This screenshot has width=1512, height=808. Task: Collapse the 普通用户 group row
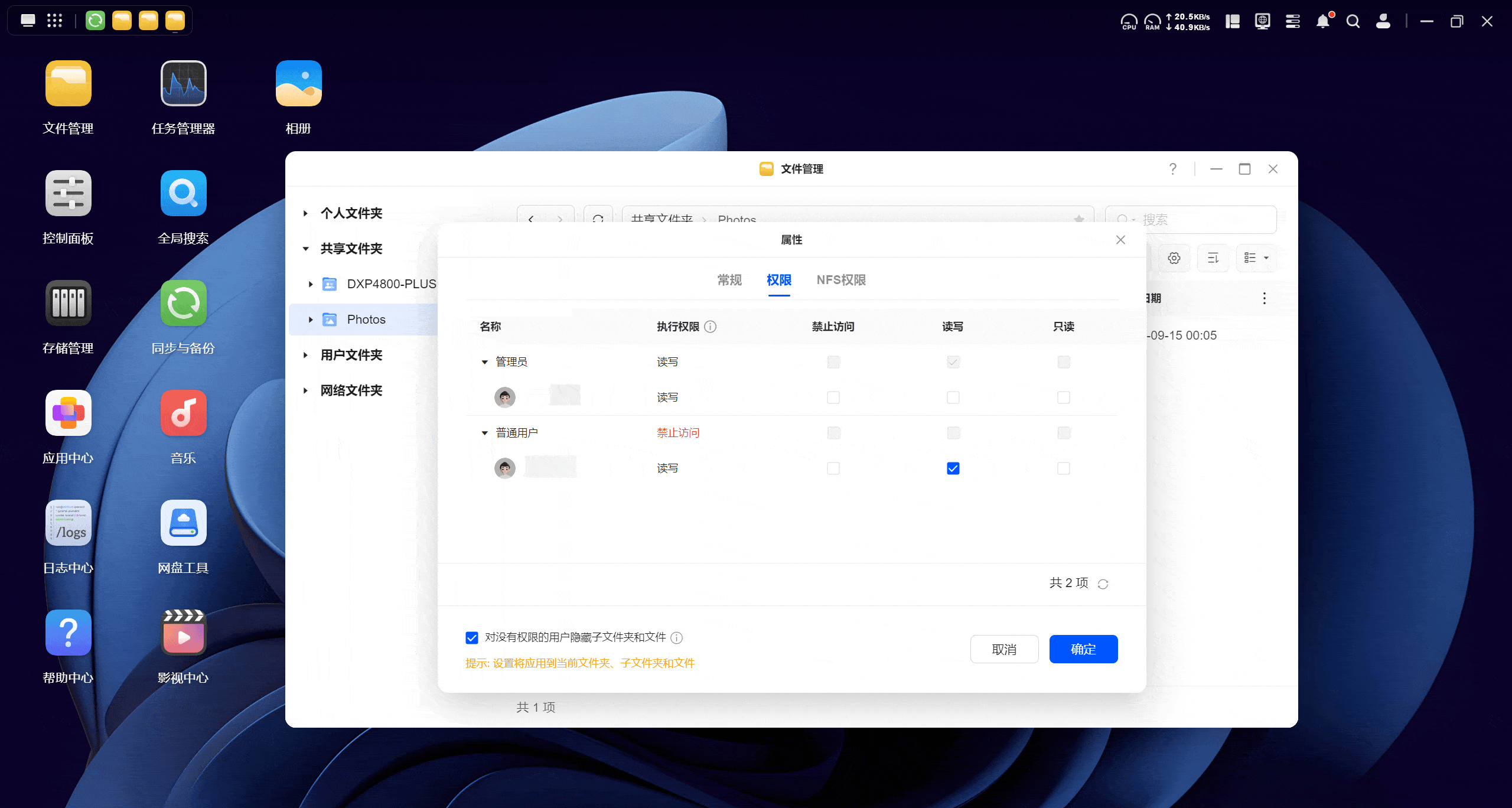click(485, 433)
